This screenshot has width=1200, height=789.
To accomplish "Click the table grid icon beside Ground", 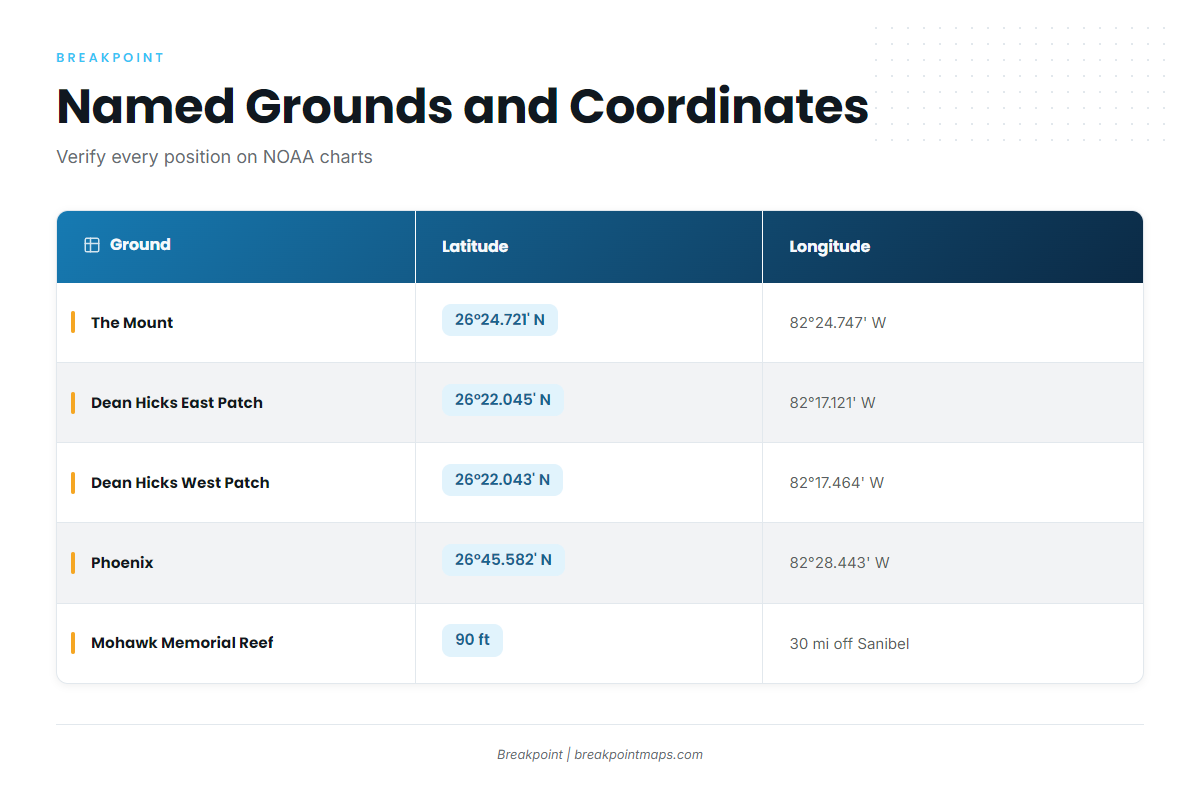I will (92, 245).
